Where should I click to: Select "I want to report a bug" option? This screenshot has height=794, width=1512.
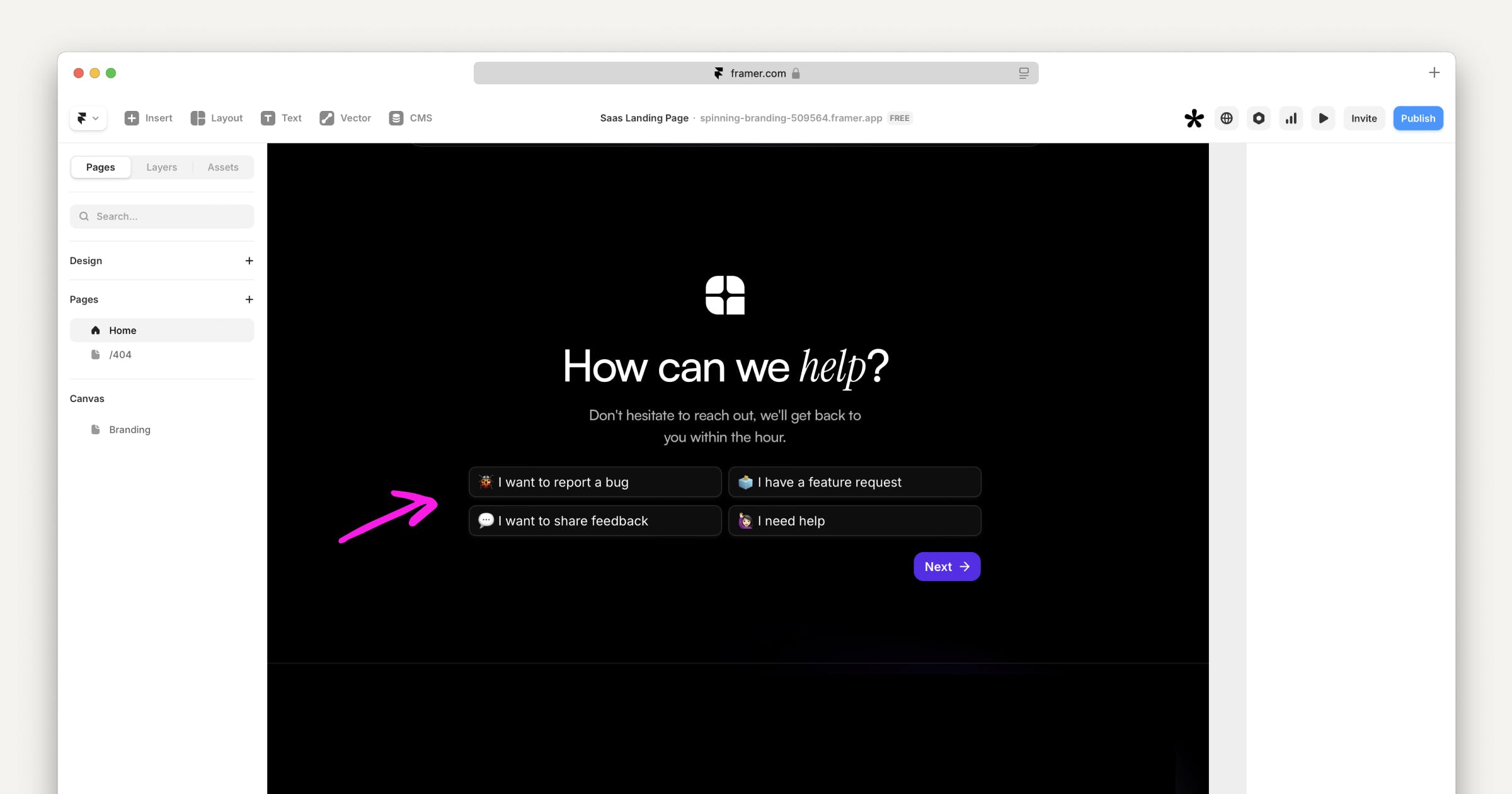coord(595,482)
